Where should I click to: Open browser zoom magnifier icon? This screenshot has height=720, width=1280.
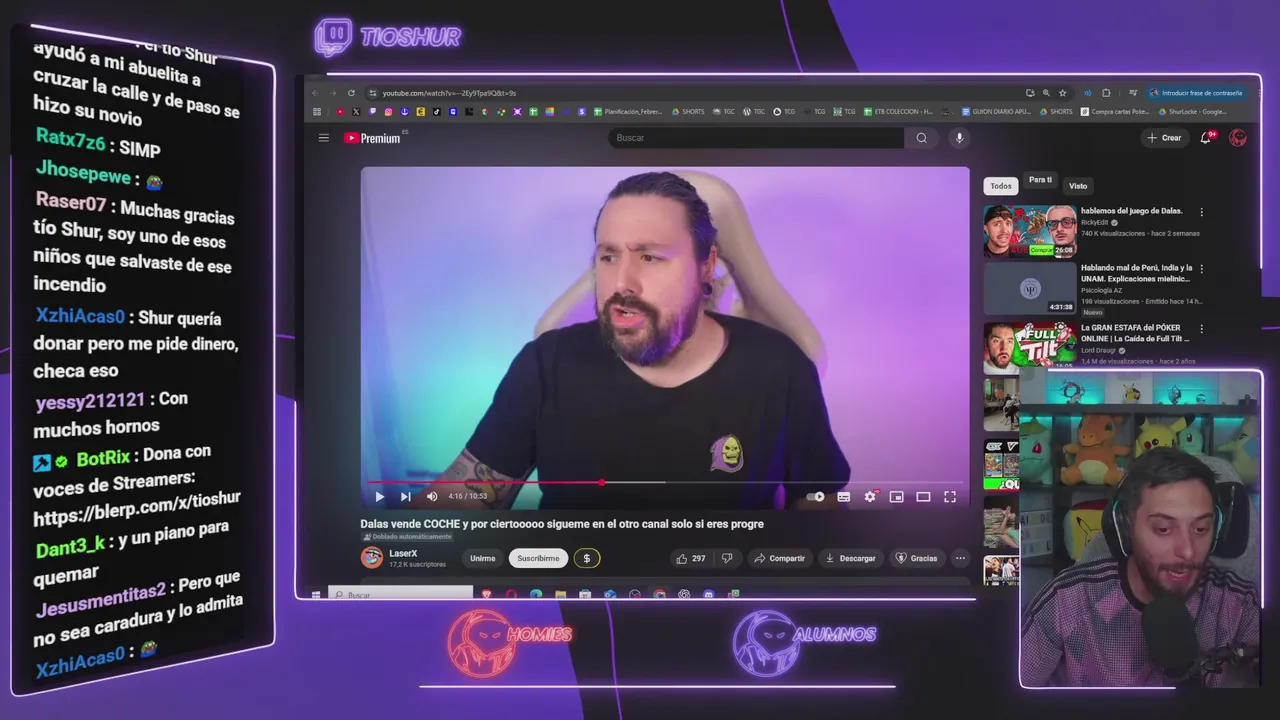1046,93
